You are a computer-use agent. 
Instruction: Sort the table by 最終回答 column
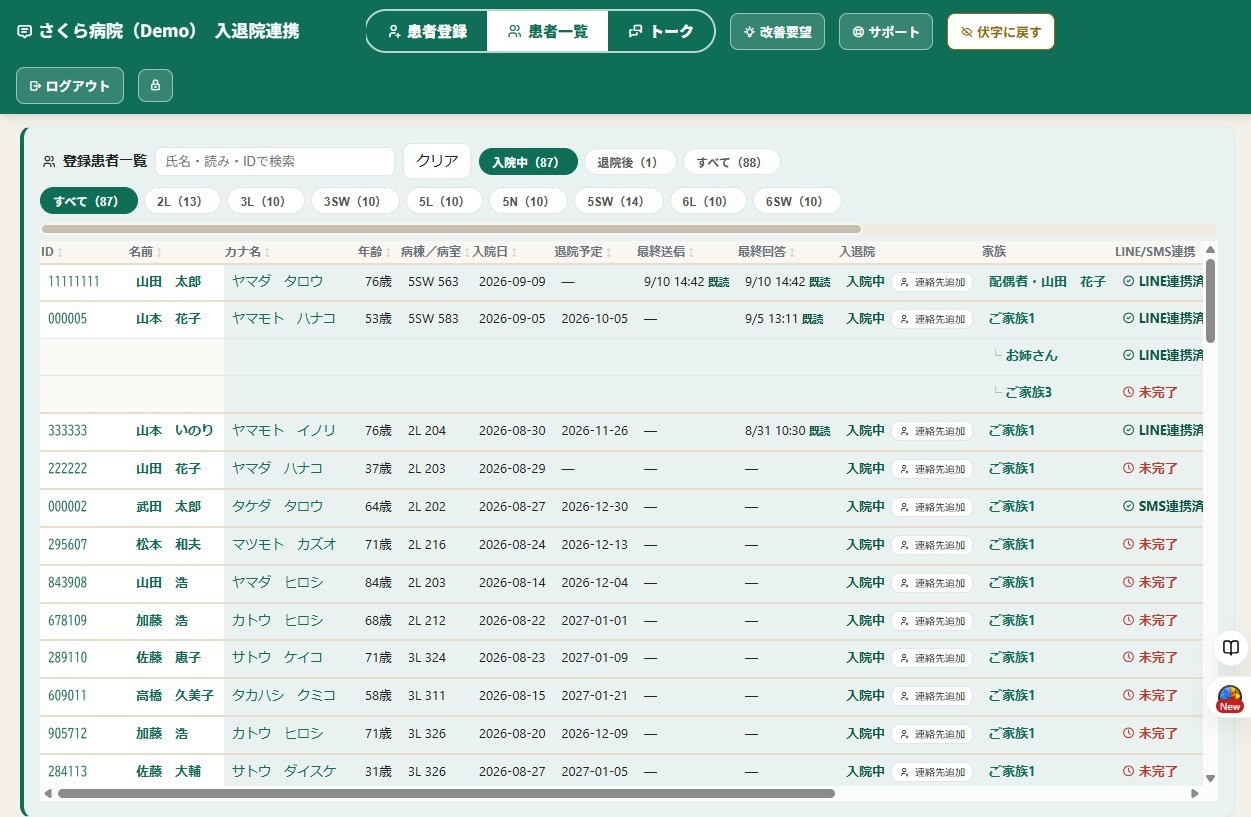tap(767, 252)
